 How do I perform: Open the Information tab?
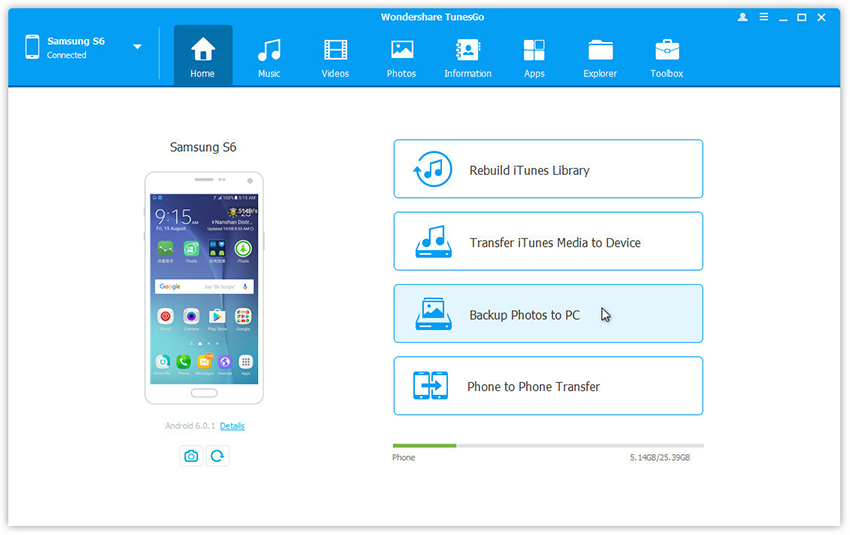point(468,55)
